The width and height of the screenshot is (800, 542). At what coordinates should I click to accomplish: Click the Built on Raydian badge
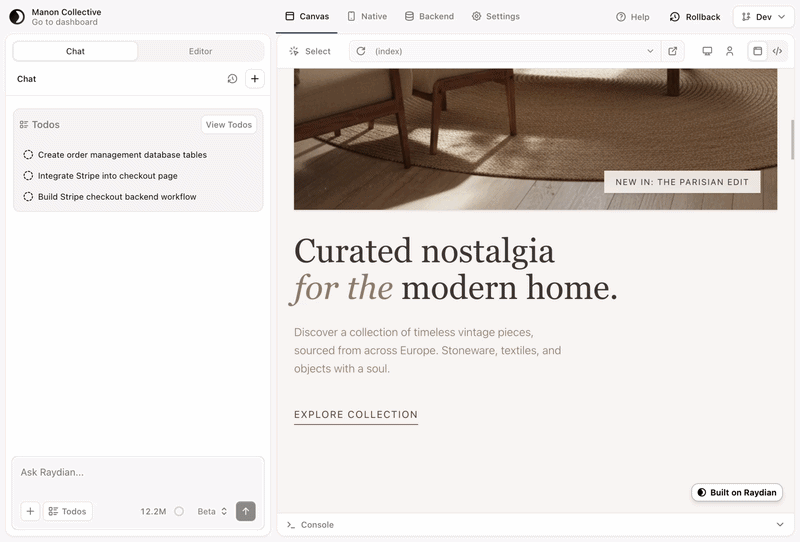tap(737, 492)
